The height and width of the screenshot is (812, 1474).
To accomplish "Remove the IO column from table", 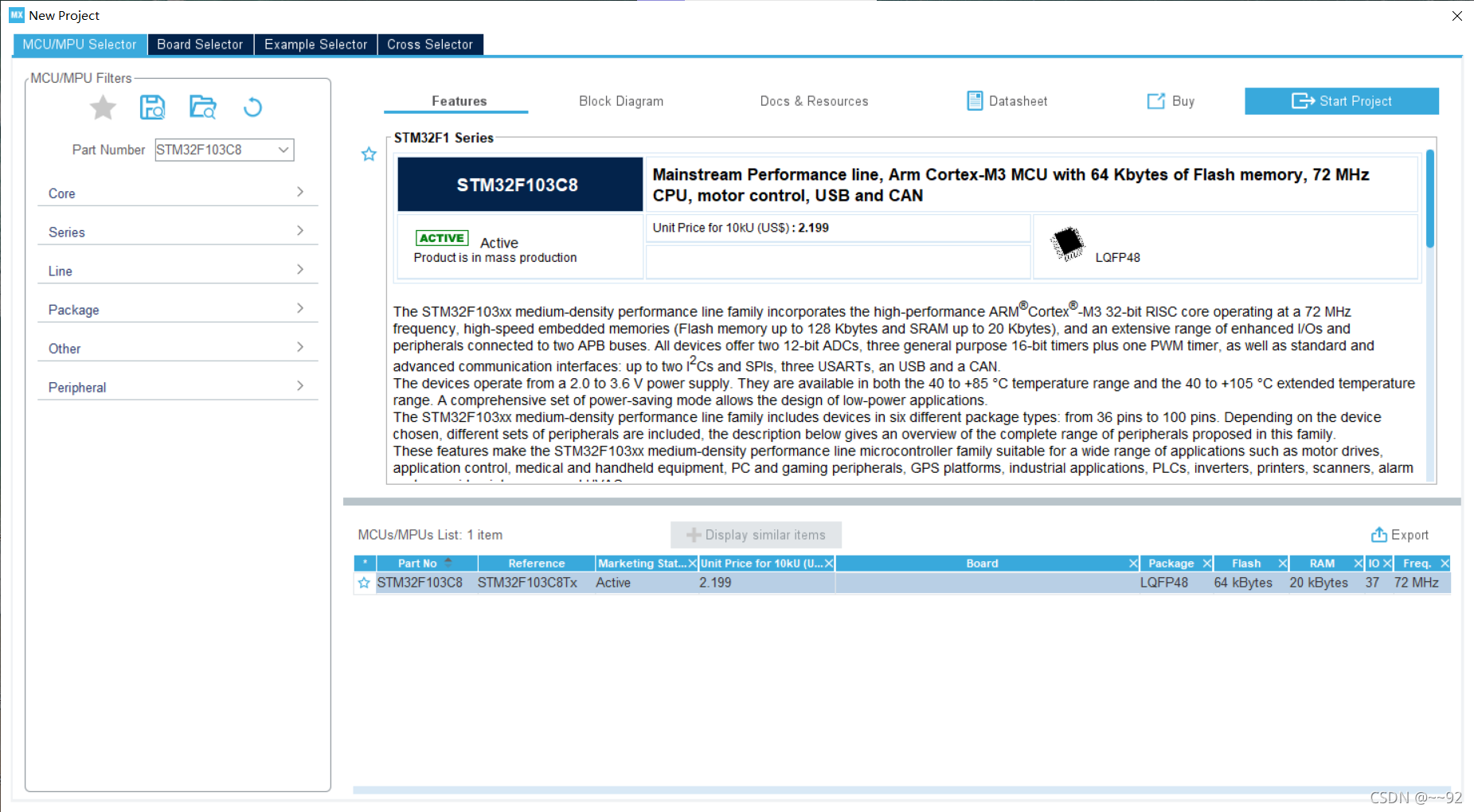I will (1387, 564).
